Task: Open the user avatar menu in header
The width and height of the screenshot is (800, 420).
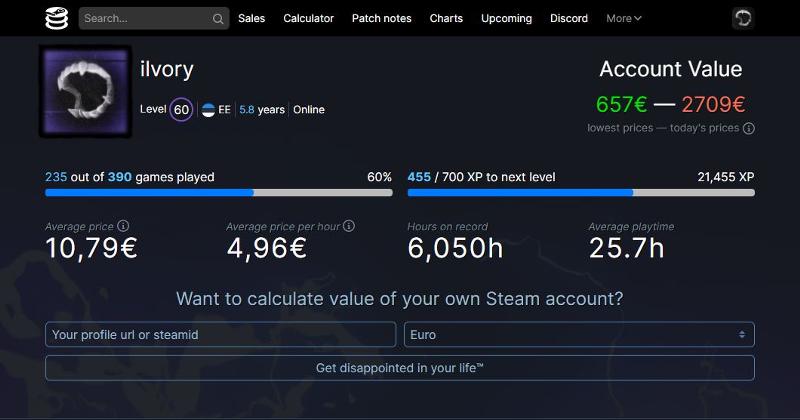Action: (743, 18)
